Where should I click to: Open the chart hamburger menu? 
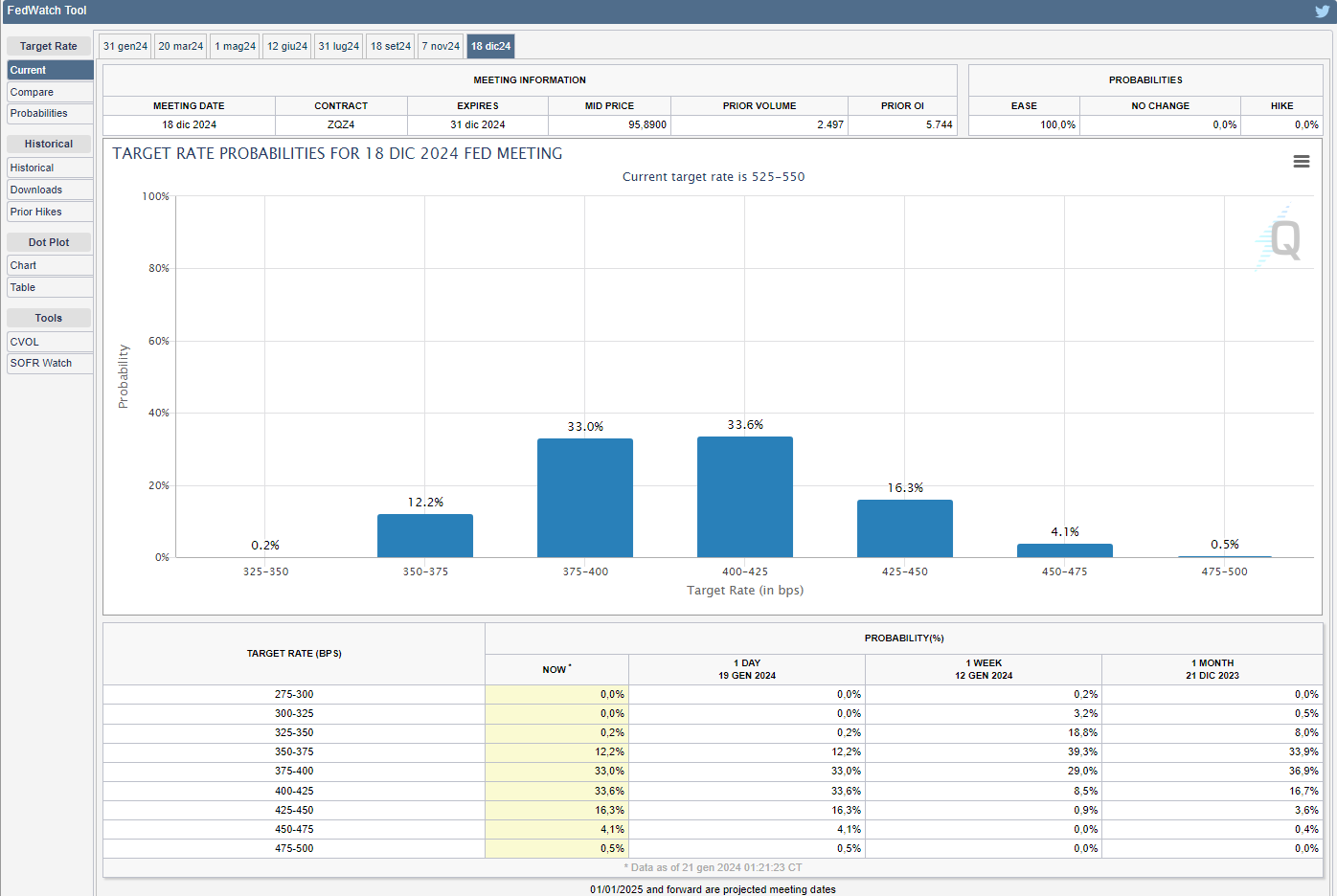1301,162
